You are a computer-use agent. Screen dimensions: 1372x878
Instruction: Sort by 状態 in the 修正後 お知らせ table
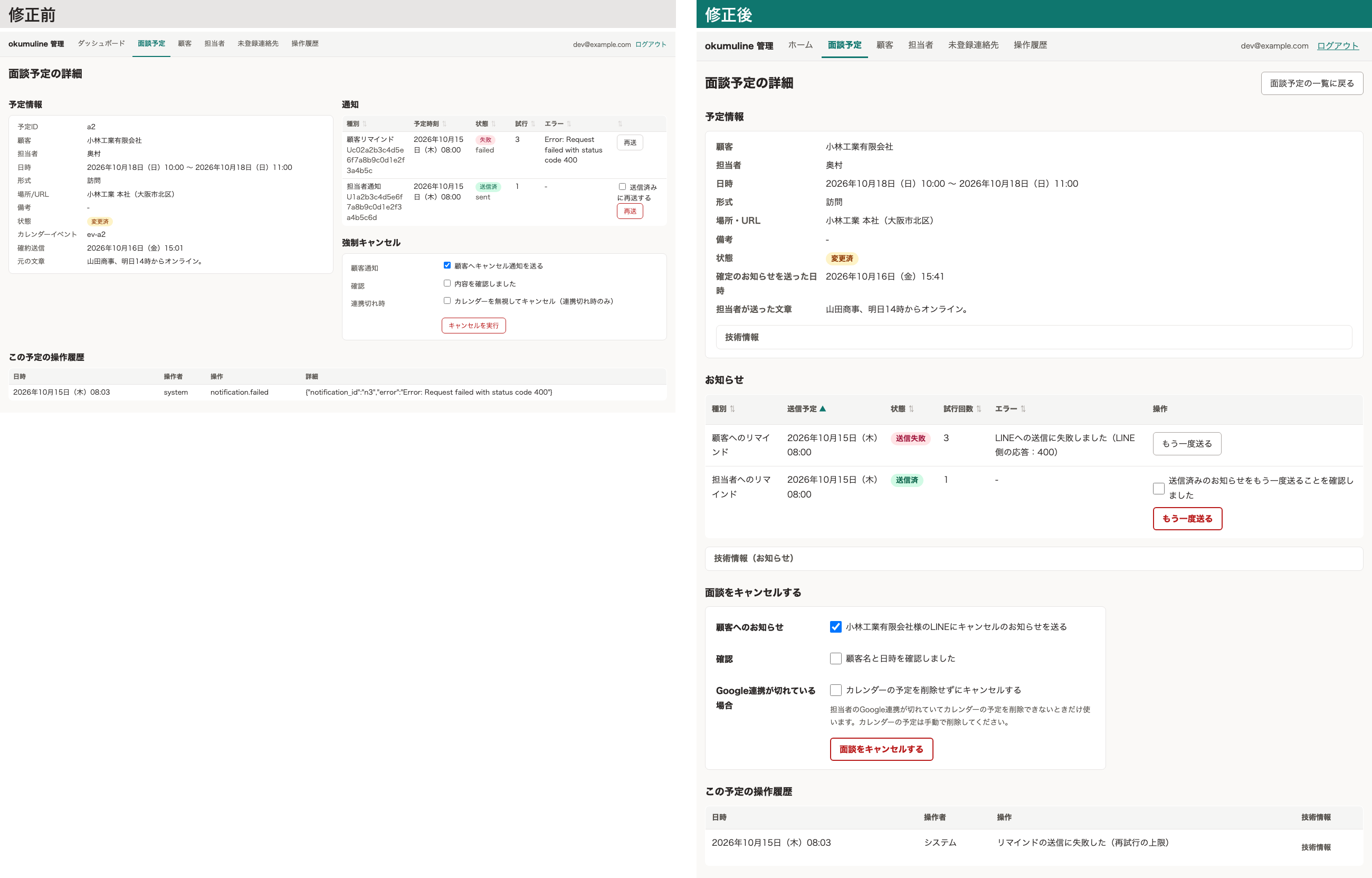(902, 409)
